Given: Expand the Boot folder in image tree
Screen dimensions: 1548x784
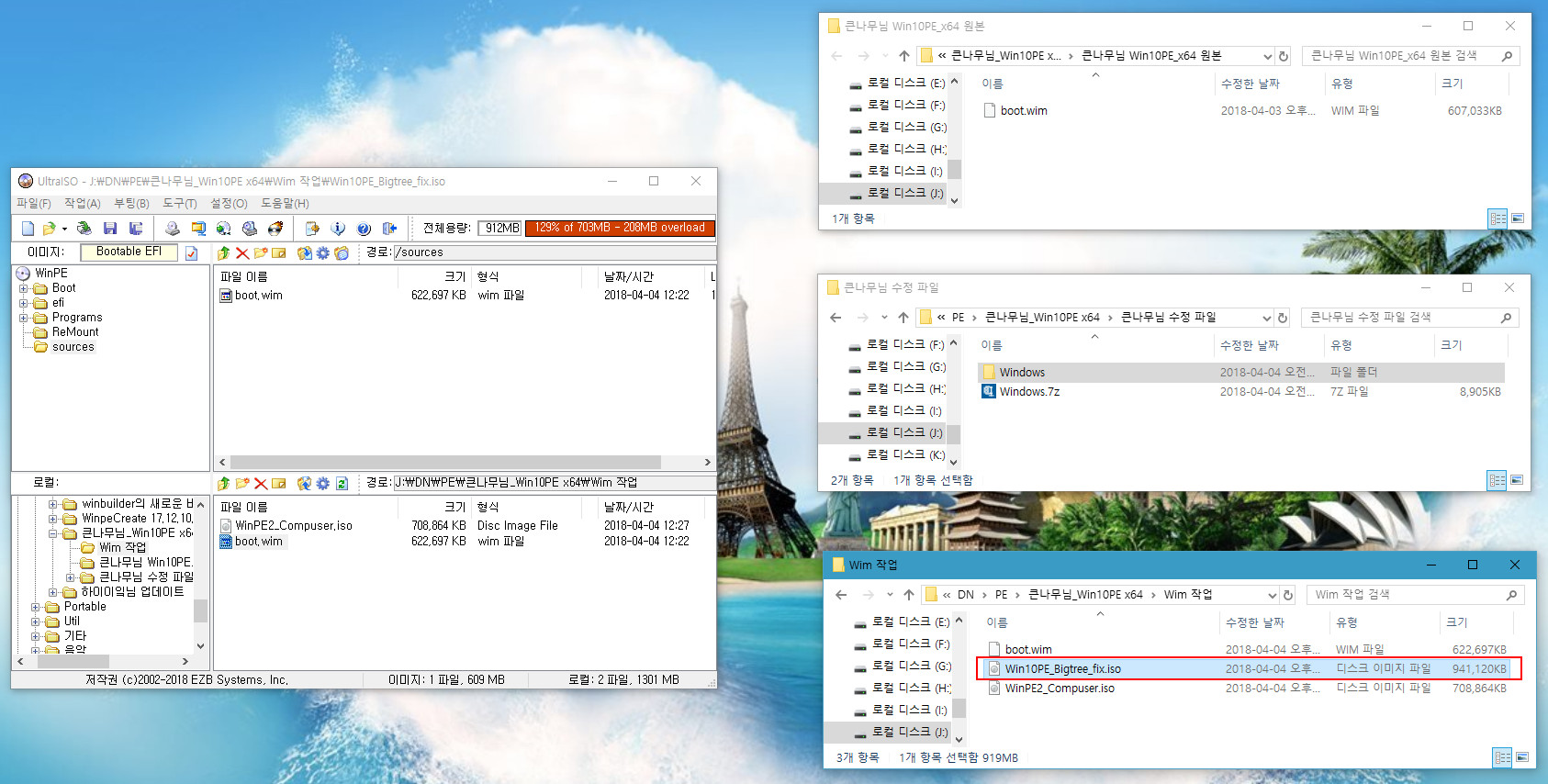Looking at the screenshot, I should click(x=24, y=288).
